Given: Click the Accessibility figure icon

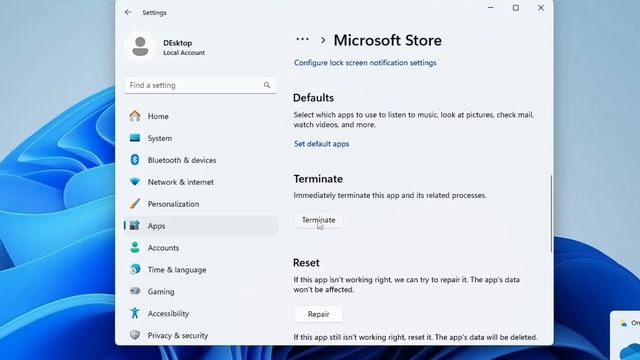Looking at the screenshot, I should [x=135, y=313].
